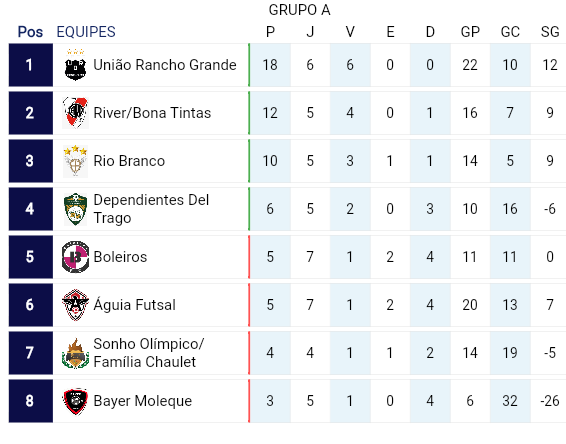566x444 pixels.
Task: Open the Águia Futsal team link
Action: [135, 304]
